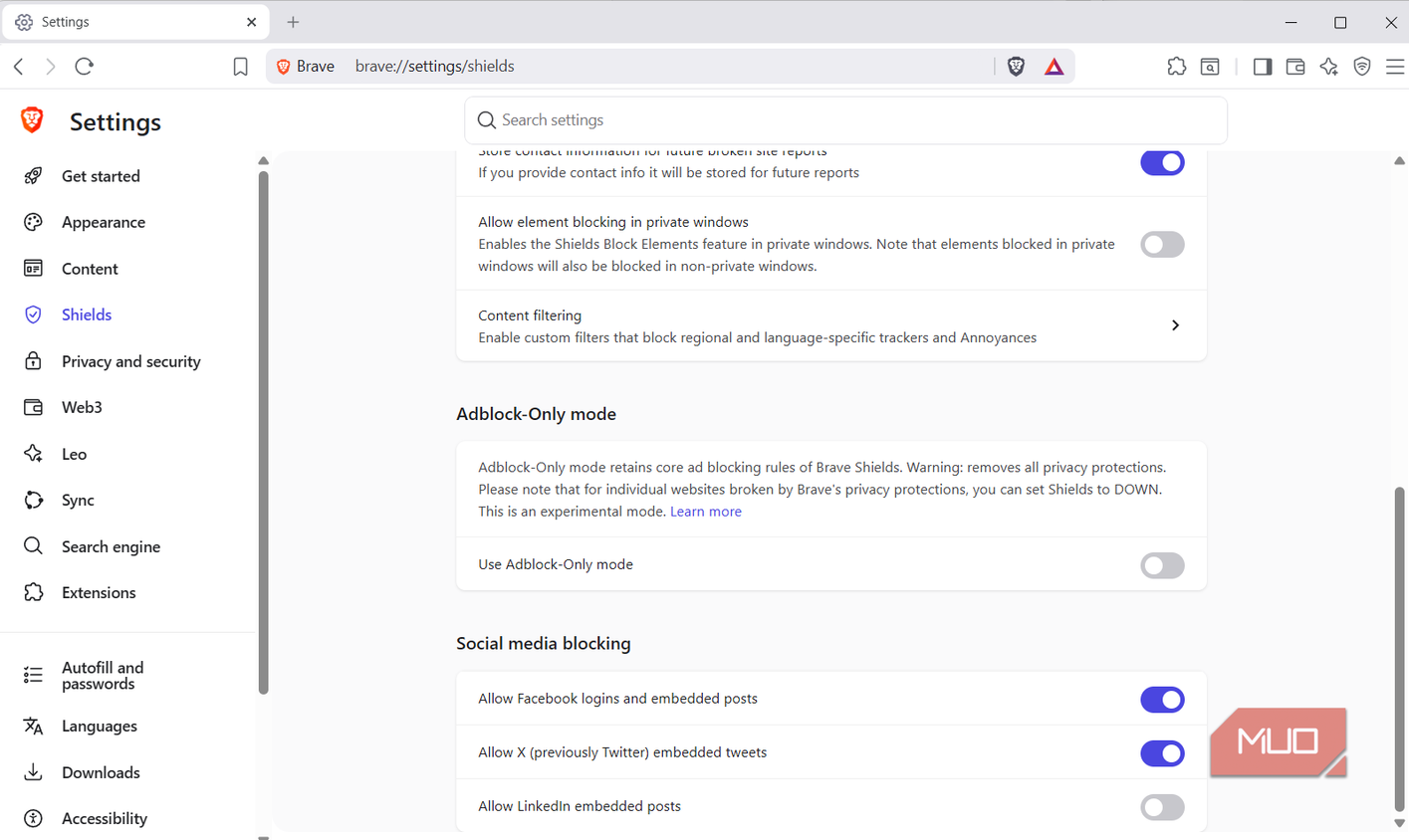Turn on element blocking in private windows
Viewport: 1409px width, 840px height.
coord(1162,244)
